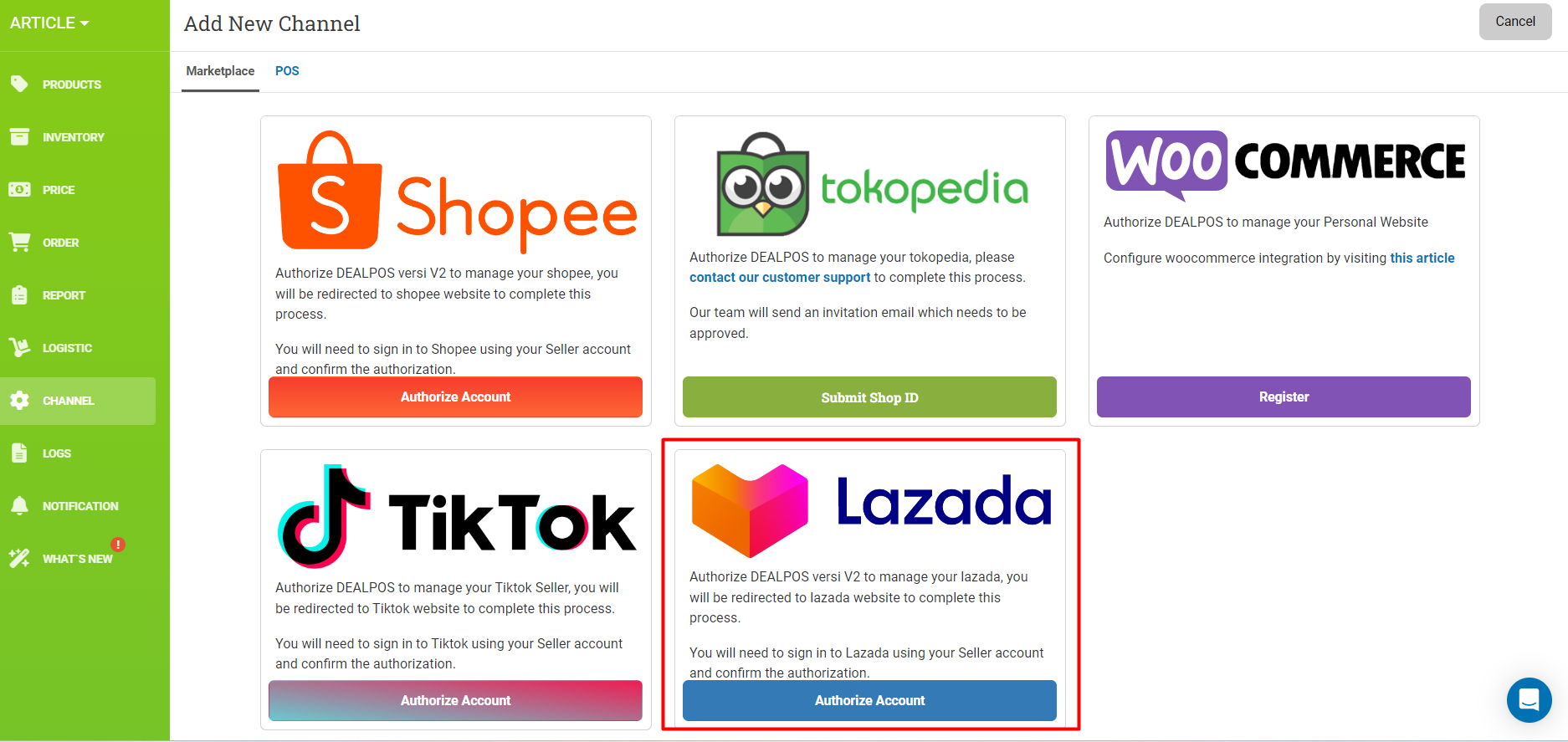This screenshot has width=1568, height=742.
Task: Click Submit Shop ID for Tokopedia
Action: (x=869, y=397)
